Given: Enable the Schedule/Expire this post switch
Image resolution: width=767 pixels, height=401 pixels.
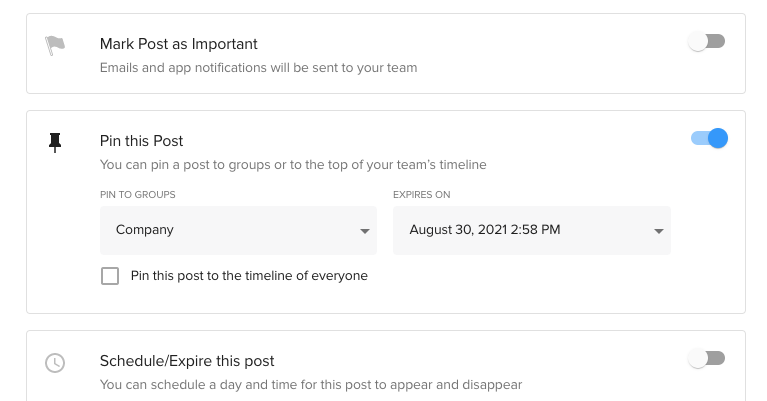Looking at the screenshot, I should 707,359.
